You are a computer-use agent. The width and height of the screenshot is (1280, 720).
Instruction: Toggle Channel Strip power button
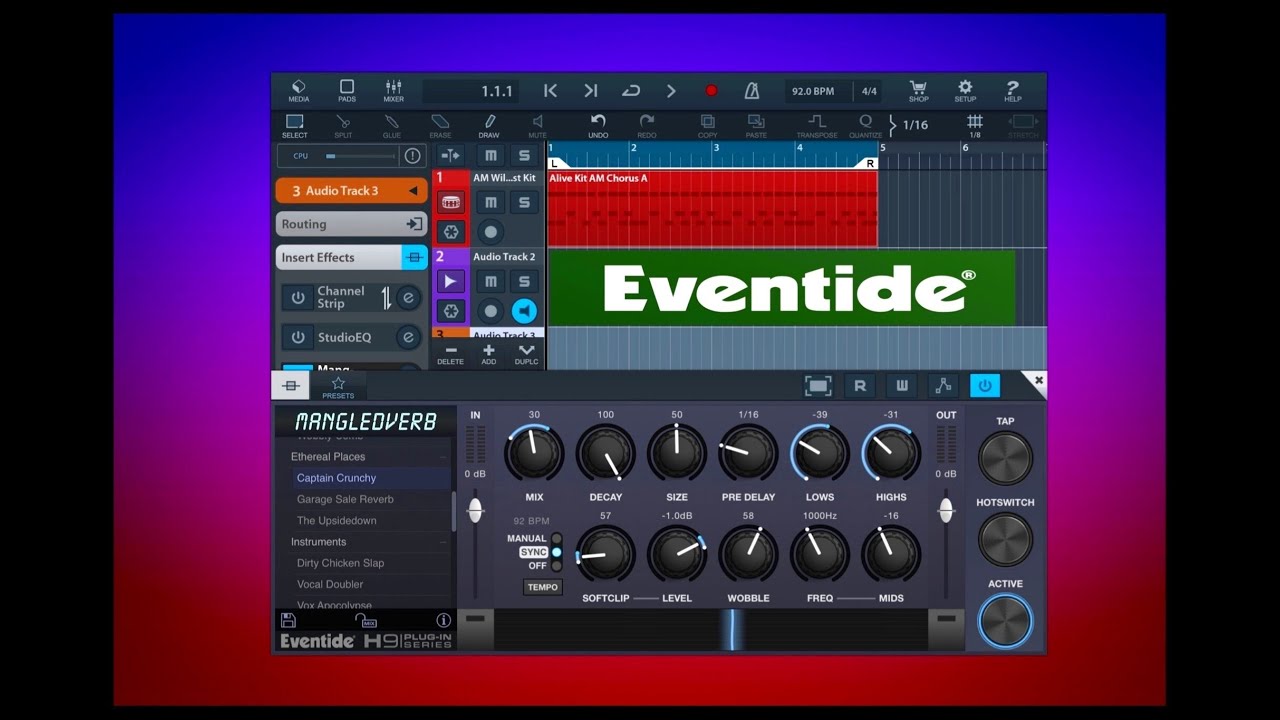click(x=297, y=298)
